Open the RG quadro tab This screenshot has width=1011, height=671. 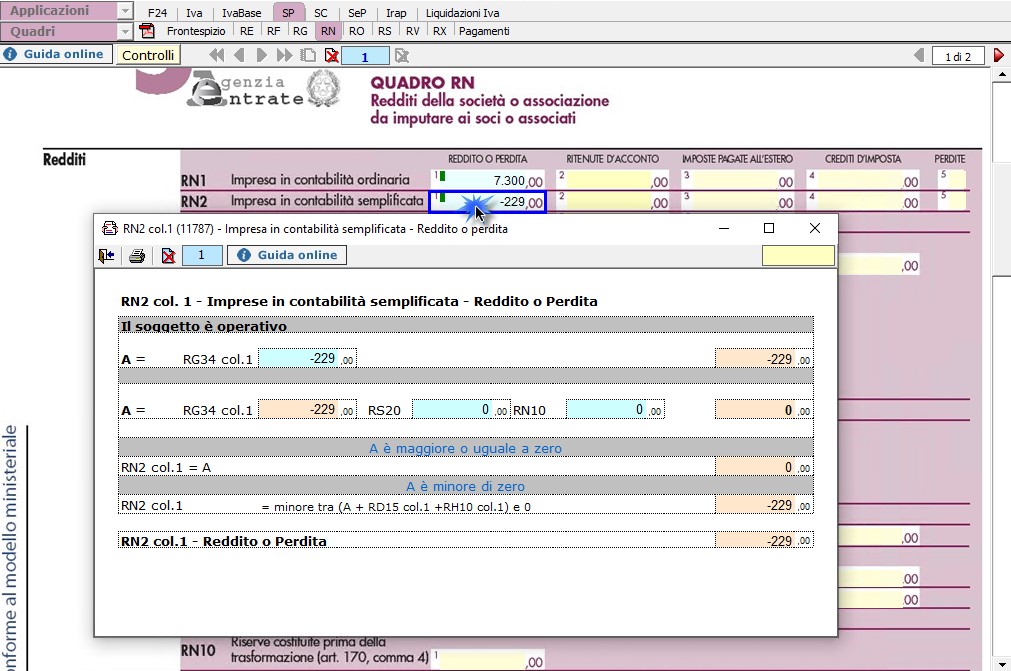pos(300,31)
